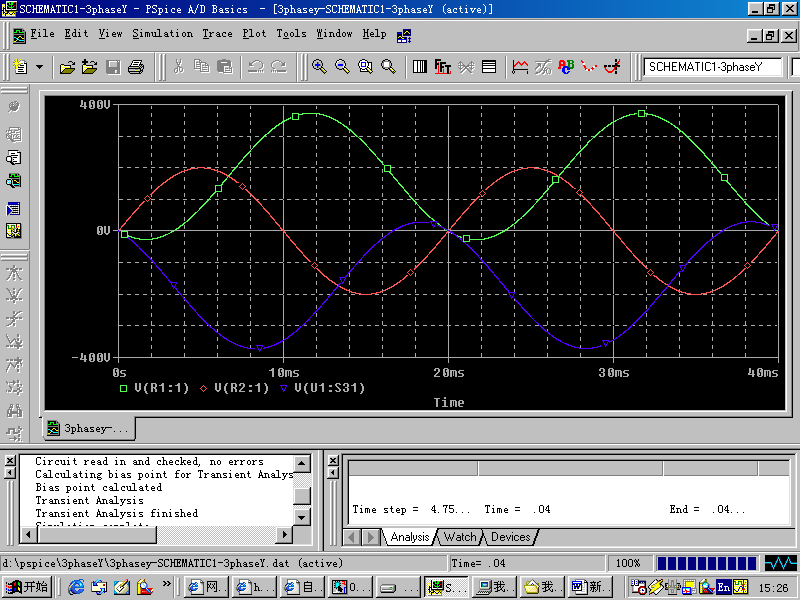
Task: Click the Text Label ABC icon
Action: point(566,66)
